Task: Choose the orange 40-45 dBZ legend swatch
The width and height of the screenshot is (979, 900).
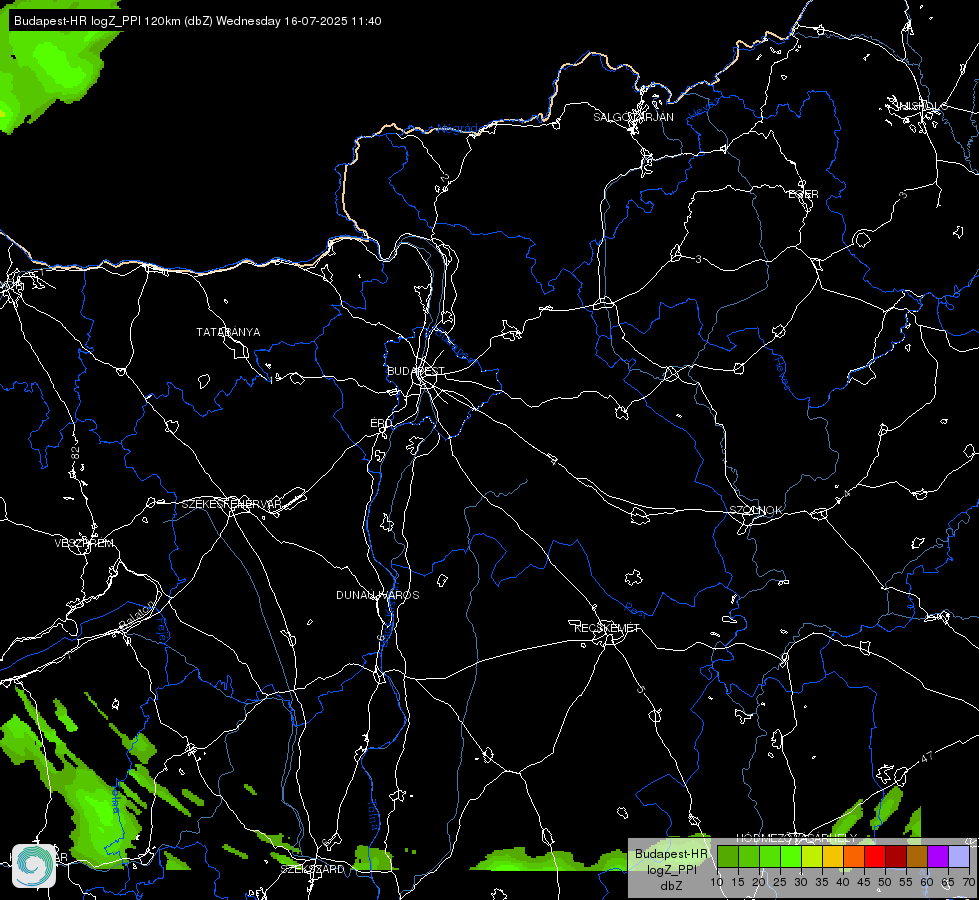Action: [x=854, y=856]
